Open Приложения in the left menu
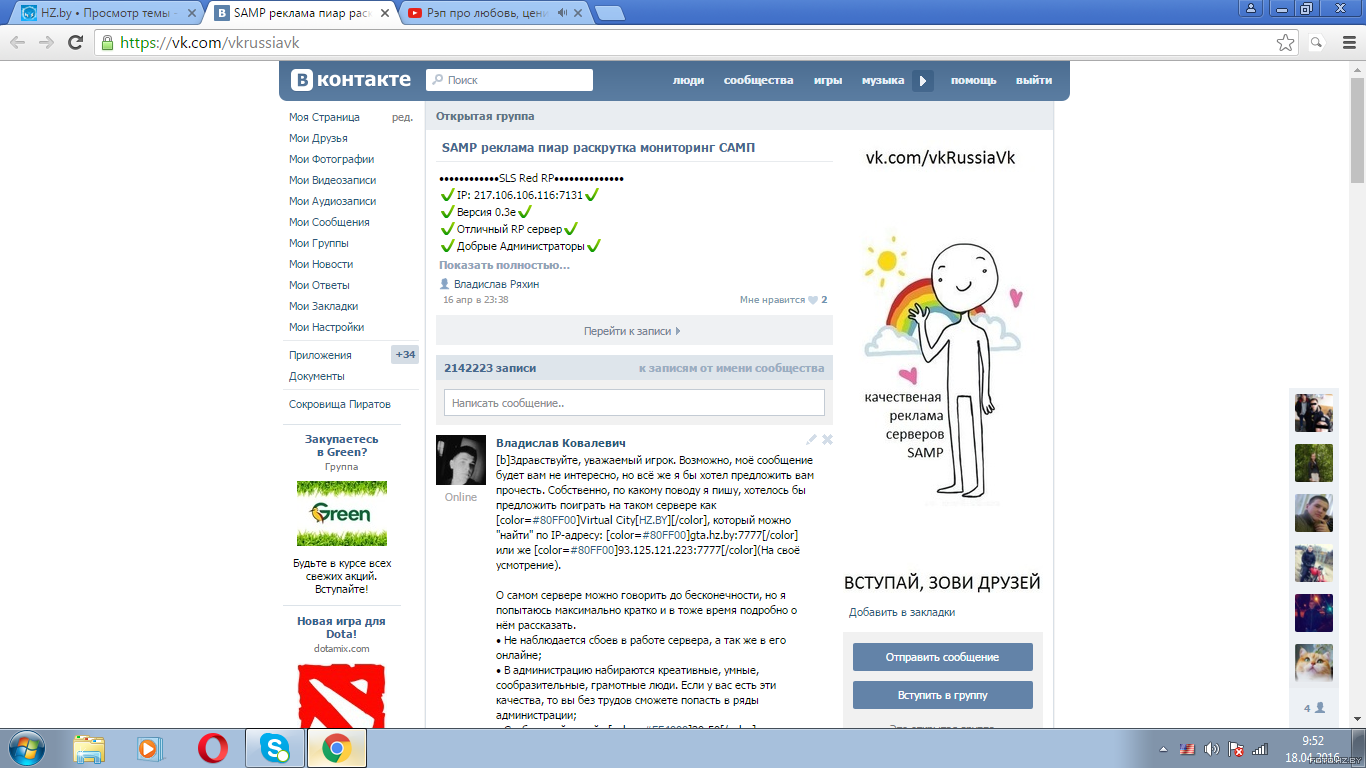 tap(320, 355)
